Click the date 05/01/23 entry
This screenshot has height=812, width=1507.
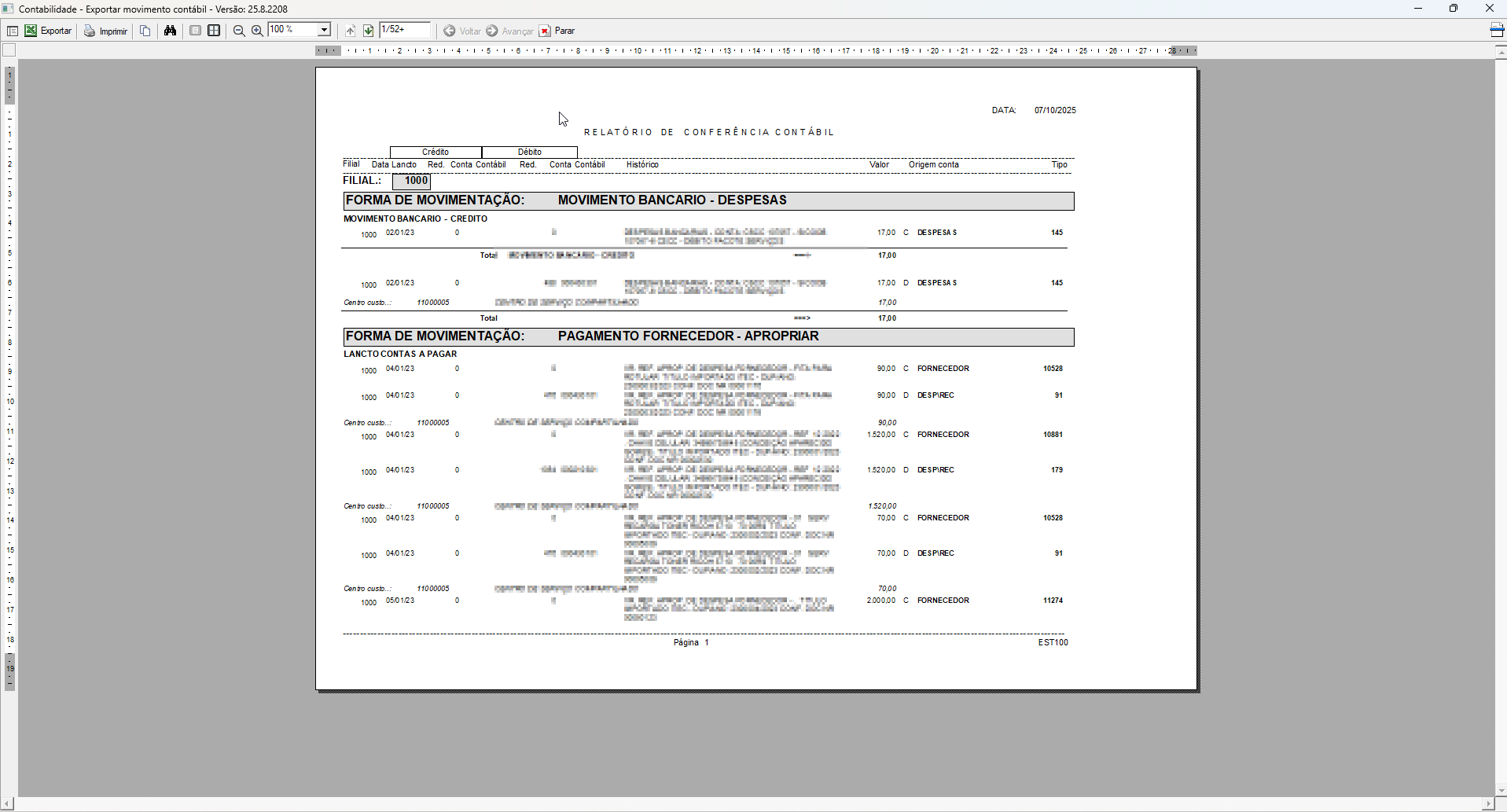point(400,601)
